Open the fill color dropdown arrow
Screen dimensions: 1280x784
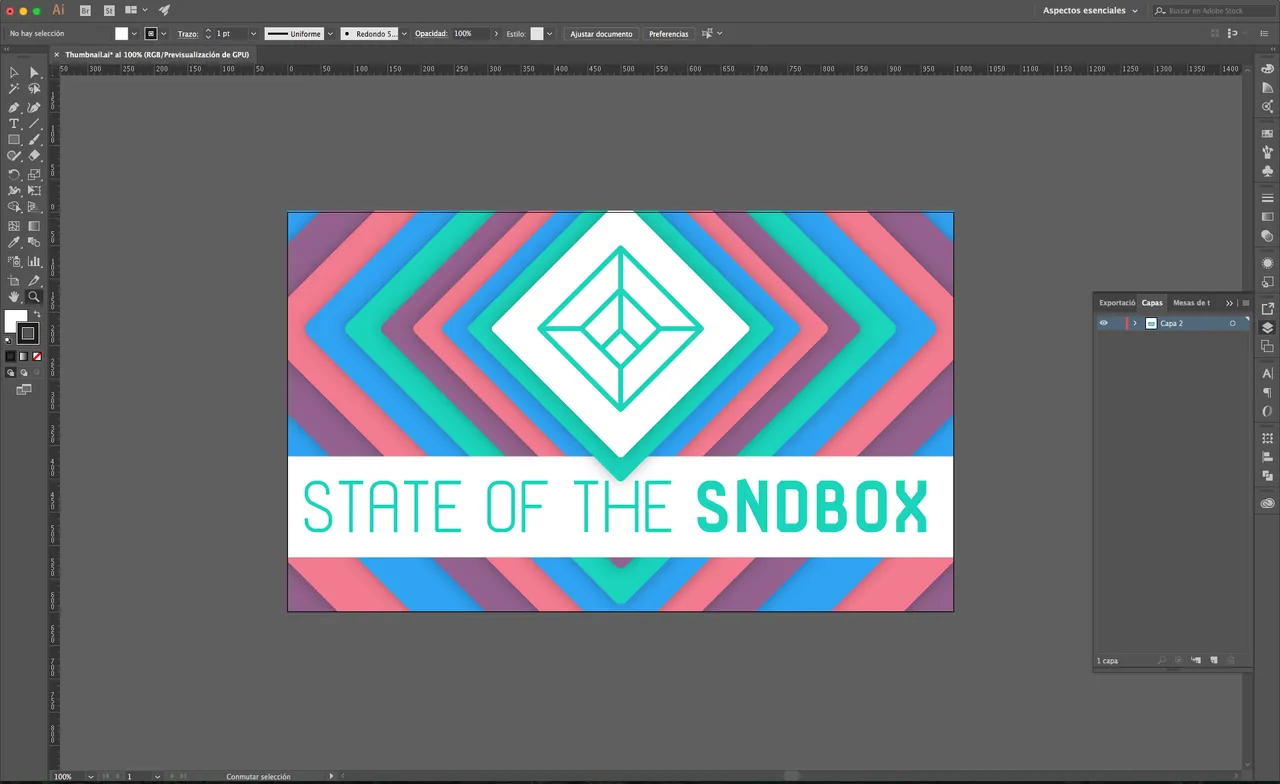coord(134,34)
